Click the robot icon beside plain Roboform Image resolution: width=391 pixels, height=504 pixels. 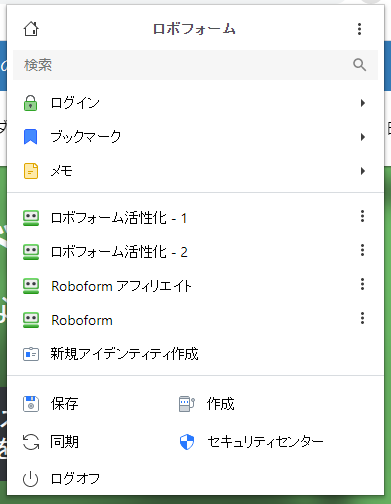[x=31, y=320]
